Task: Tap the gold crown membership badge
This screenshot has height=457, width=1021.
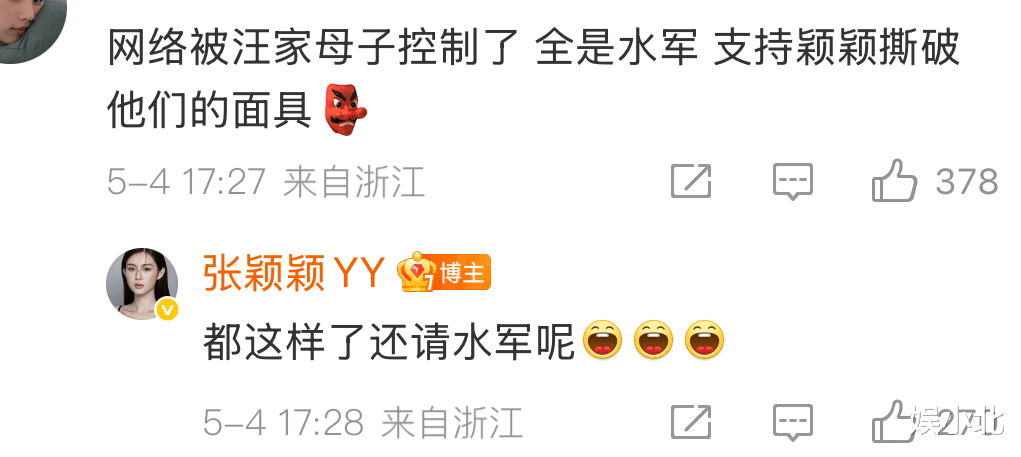Action: point(417,272)
